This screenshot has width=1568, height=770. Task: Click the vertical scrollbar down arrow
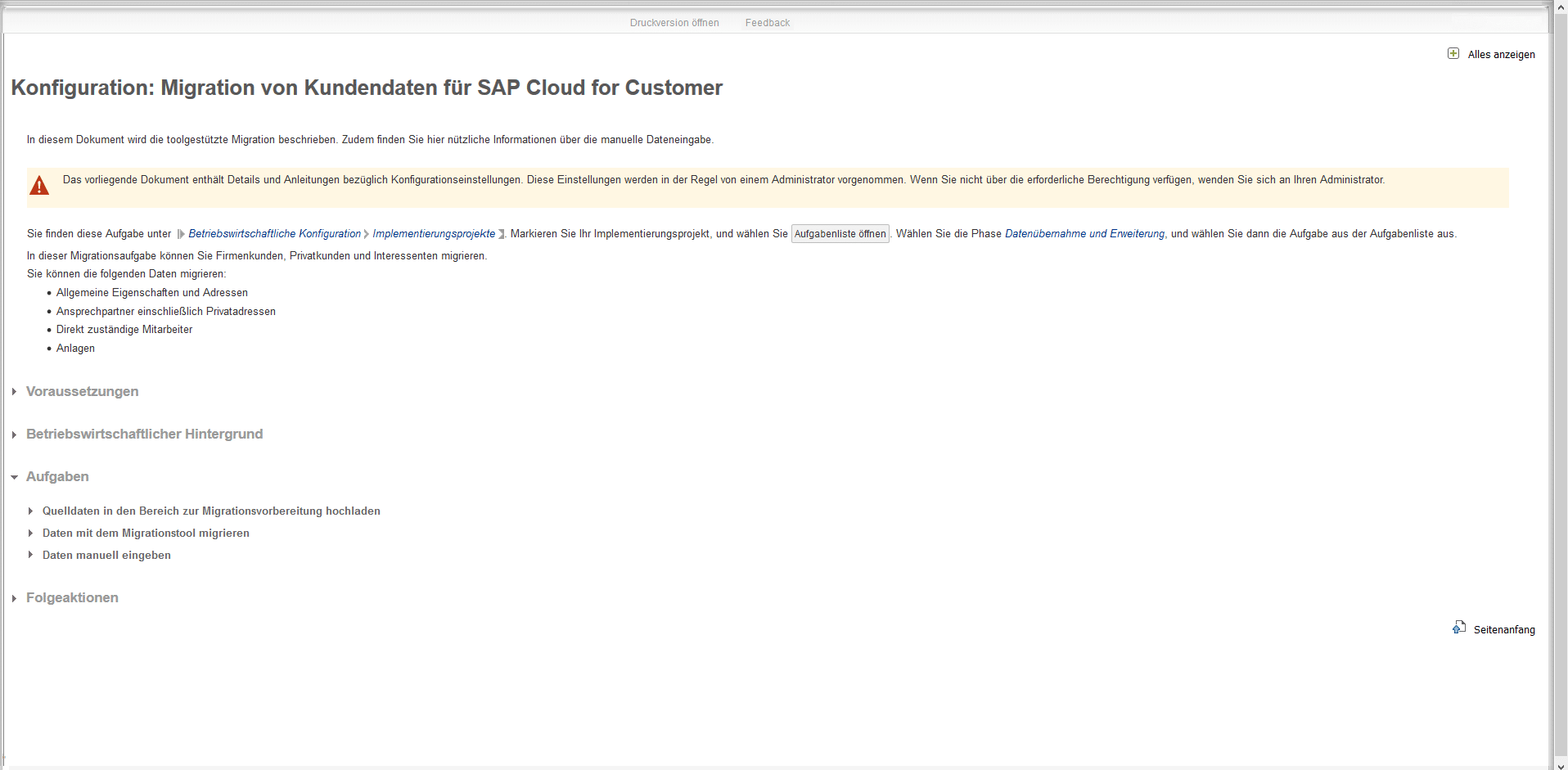pos(1561,766)
